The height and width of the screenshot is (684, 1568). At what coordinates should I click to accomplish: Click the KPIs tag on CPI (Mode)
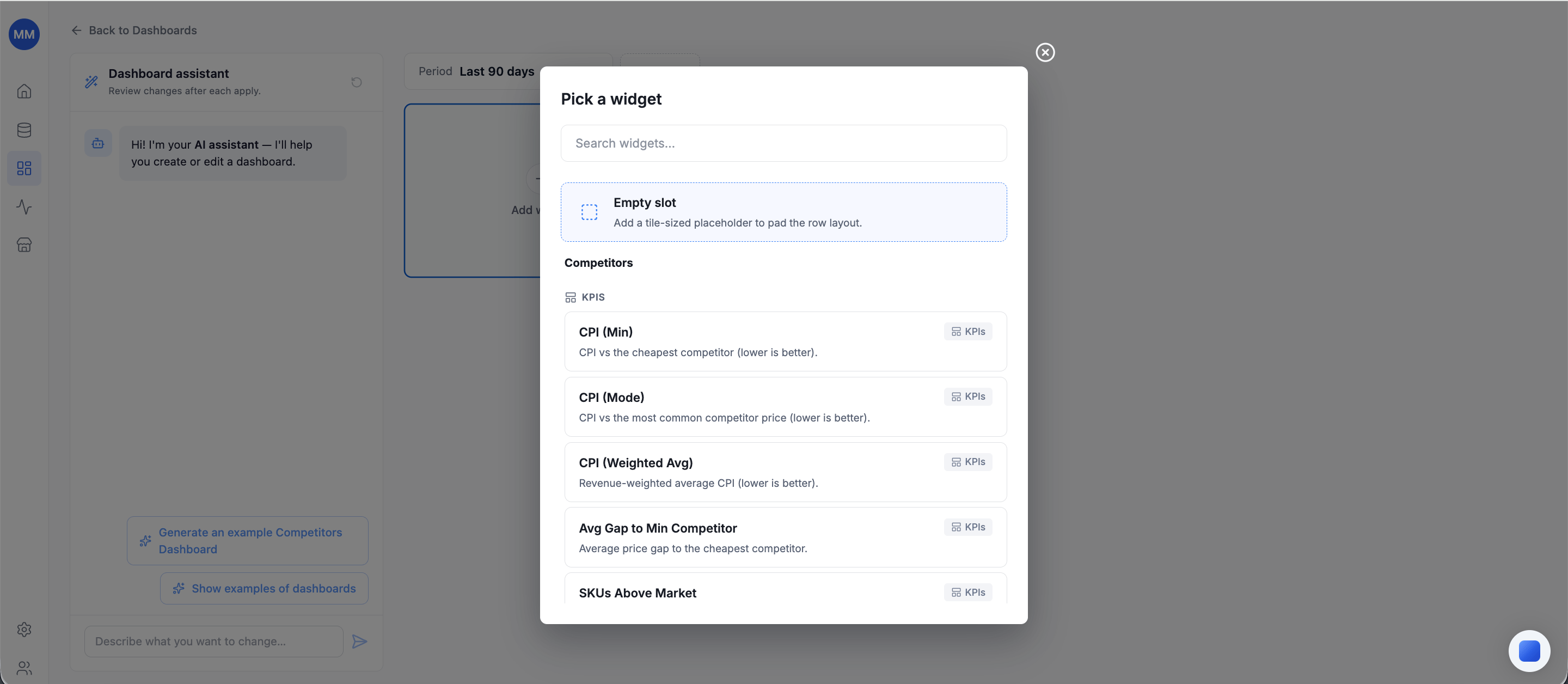pos(968,396)
